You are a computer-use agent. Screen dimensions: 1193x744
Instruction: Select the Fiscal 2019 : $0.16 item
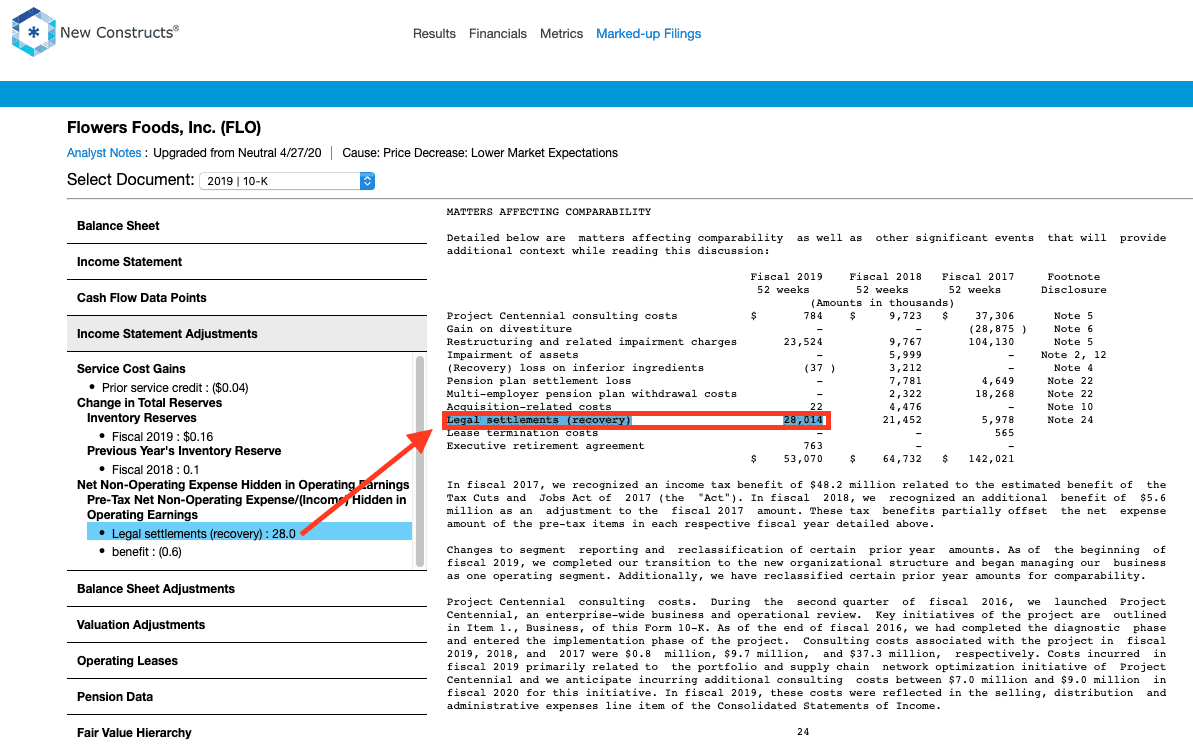coord(162,437)
